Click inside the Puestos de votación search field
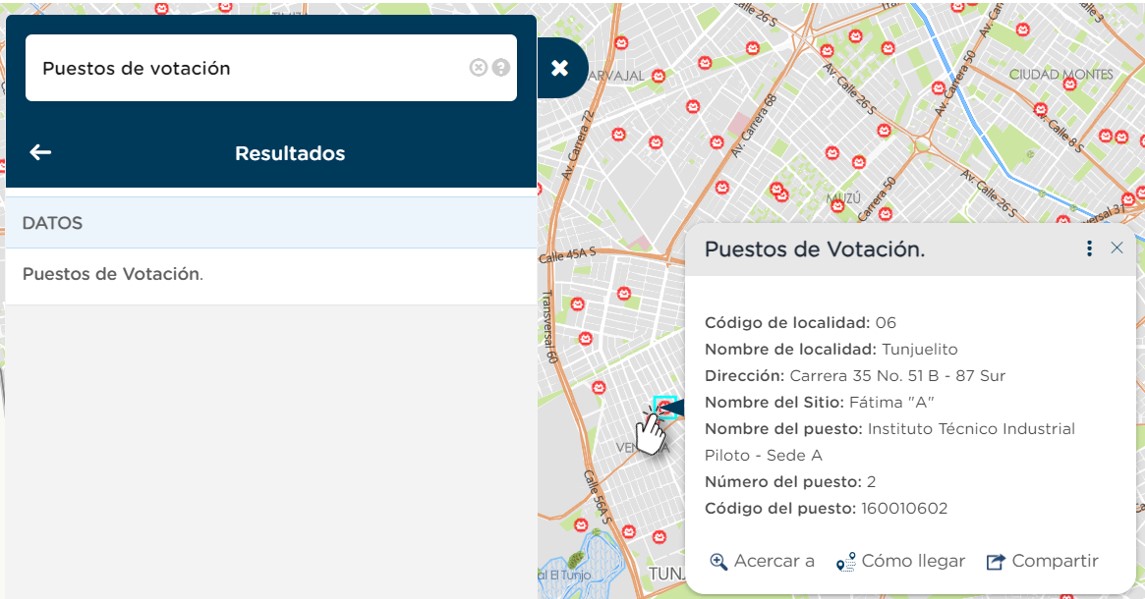Viewport: 1145px width, 599px height. tap(250, 67)
